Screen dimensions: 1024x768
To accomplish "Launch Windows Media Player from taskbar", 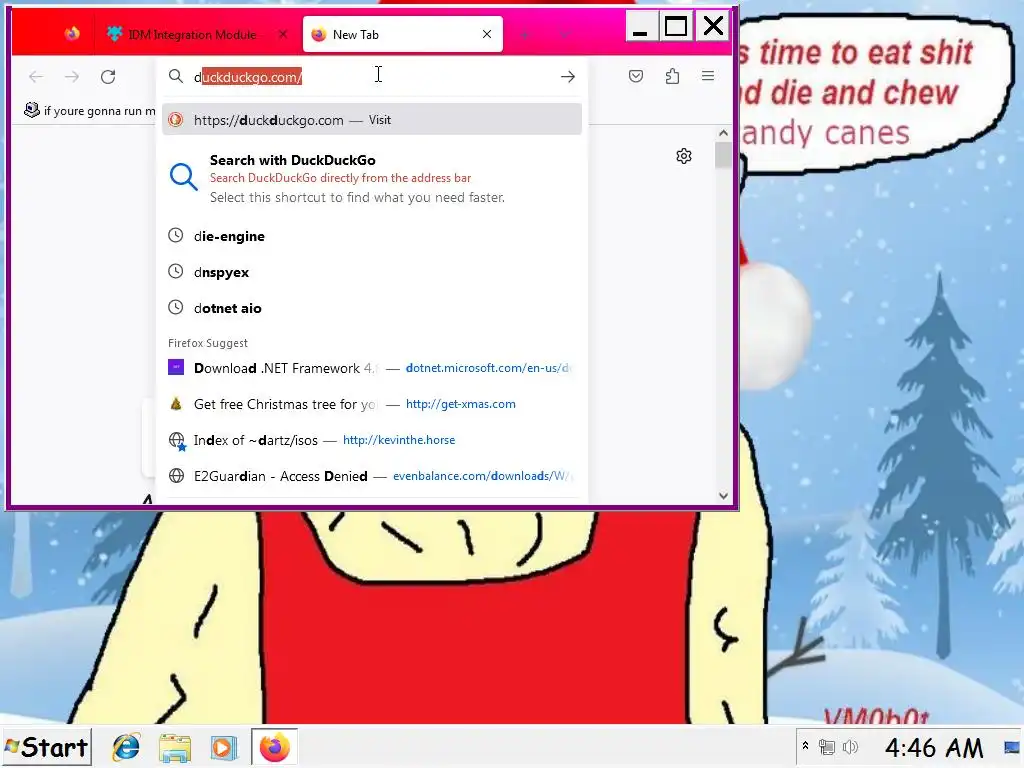I will pos(223,746).
